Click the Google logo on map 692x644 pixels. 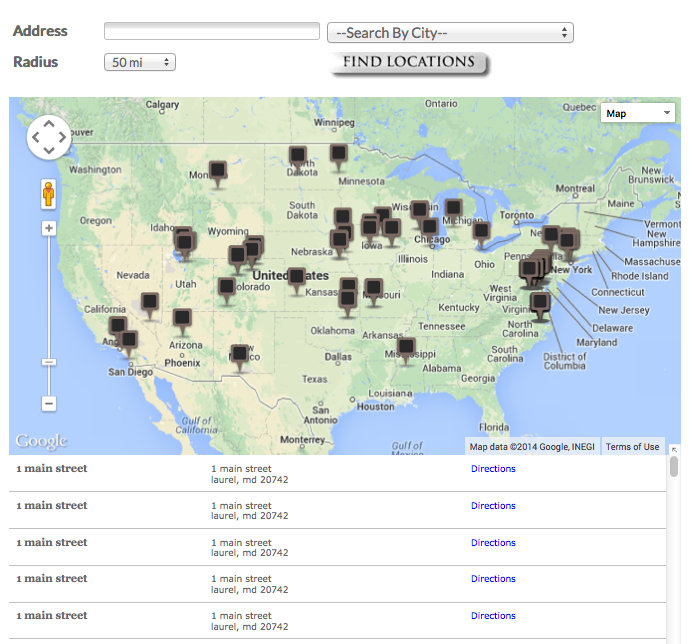click(x=41, y=441)
